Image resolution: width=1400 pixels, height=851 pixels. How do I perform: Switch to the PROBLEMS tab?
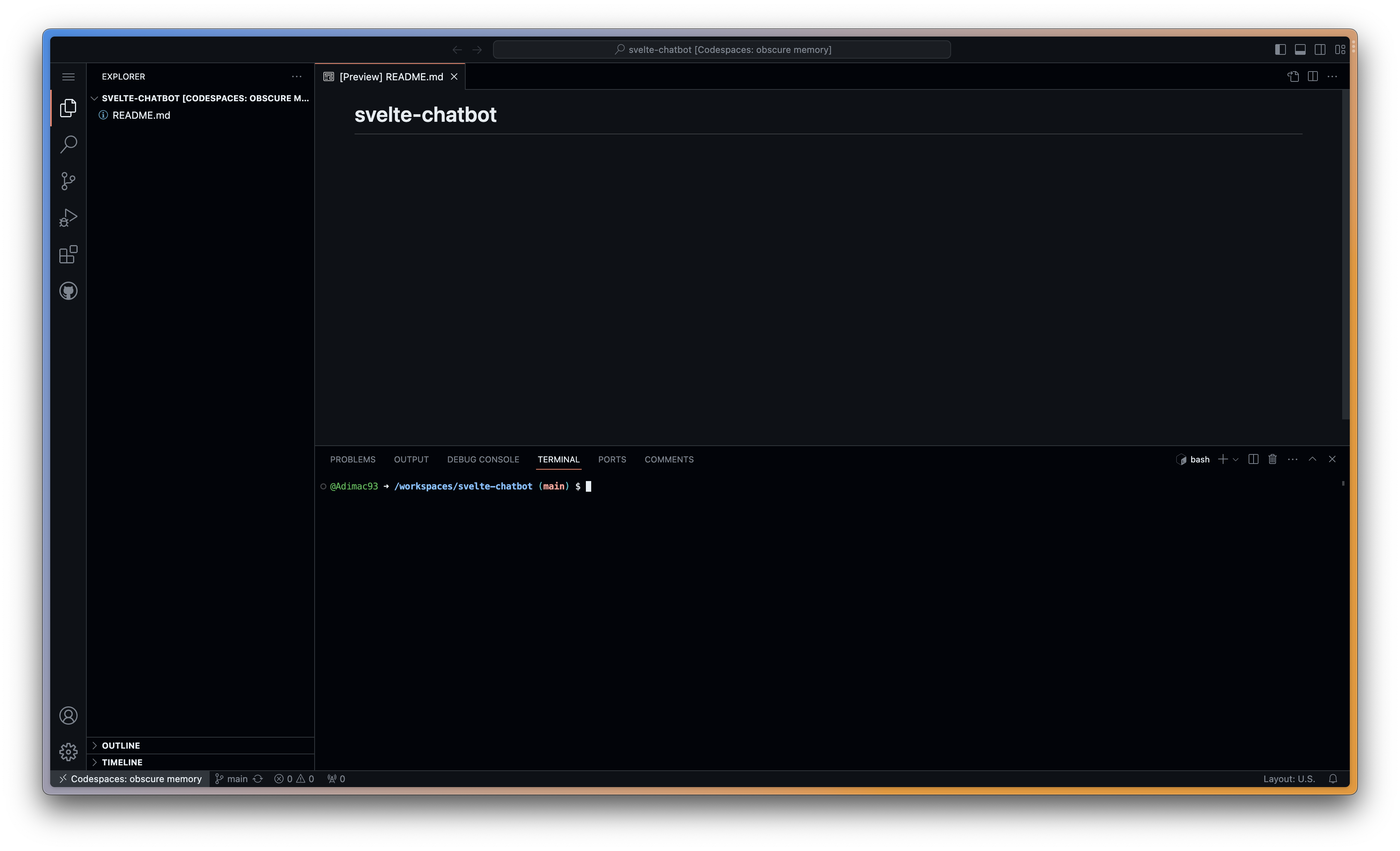[353, 459]
